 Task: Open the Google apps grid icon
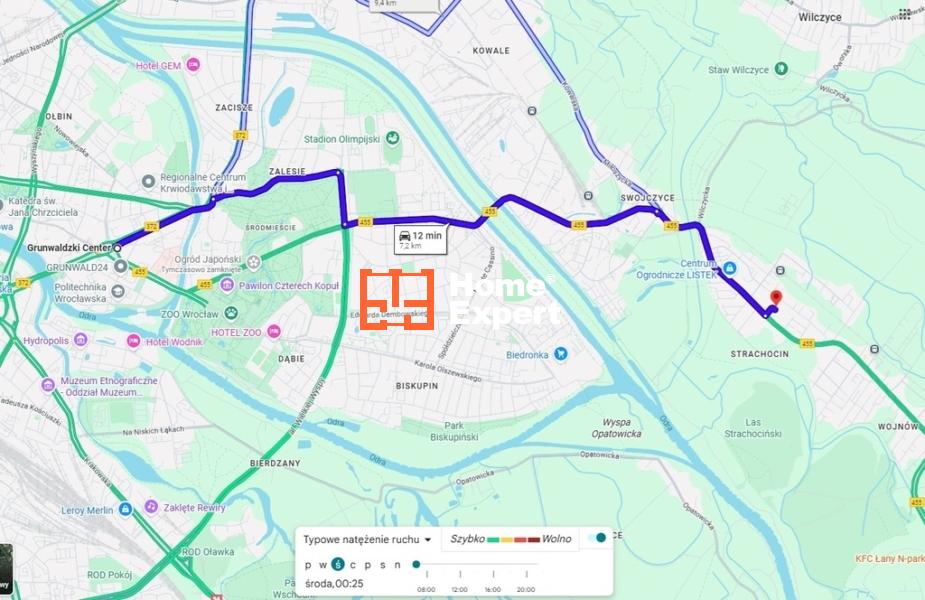[904, 13]
